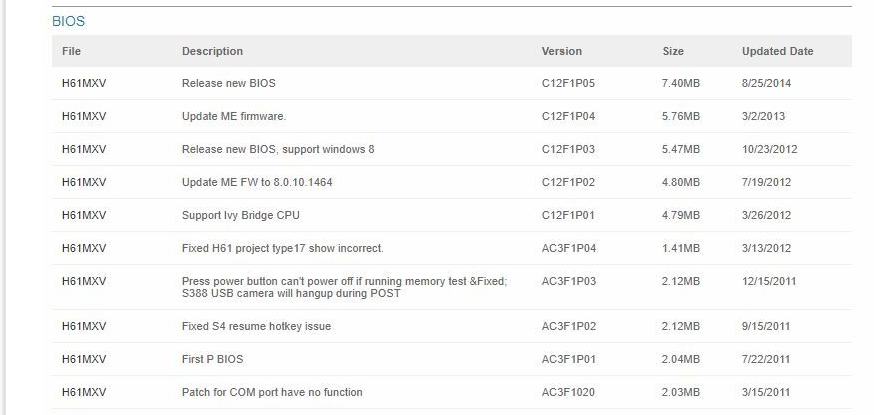
Task: Click the 'Release new BIOS, support windows 8' description
Action: [278, 149]
